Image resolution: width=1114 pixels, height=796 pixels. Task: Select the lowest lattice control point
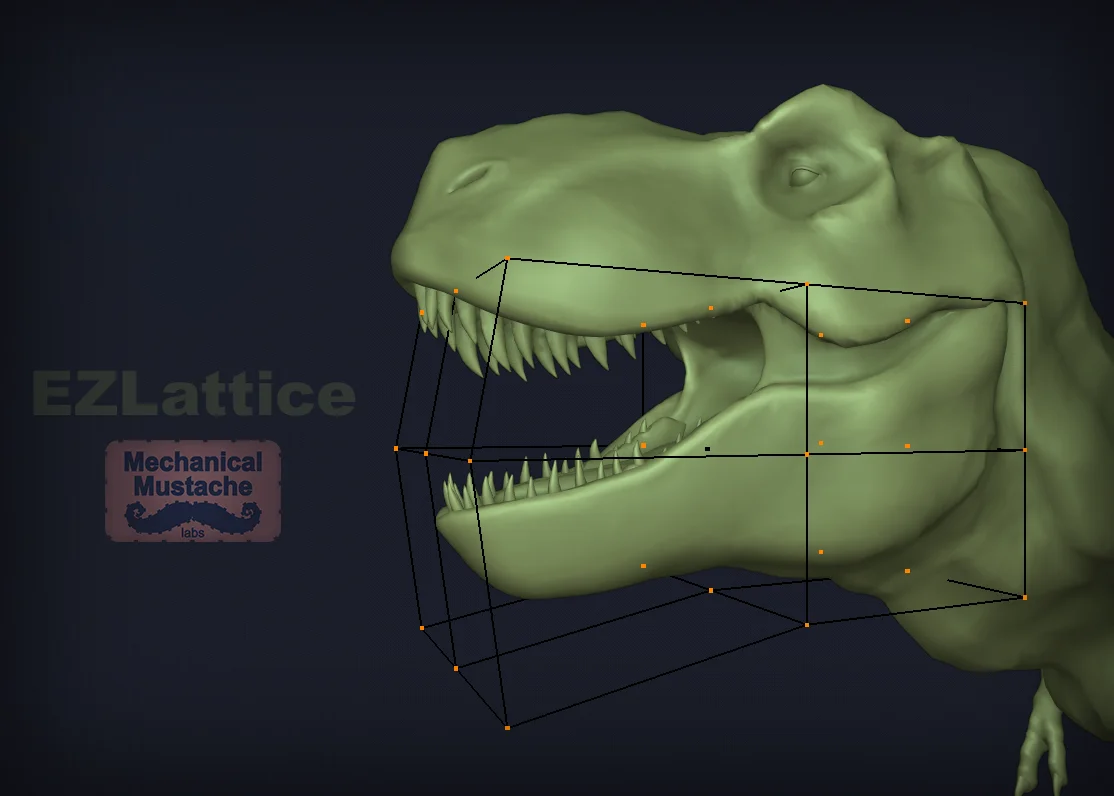[x=507, y=728]
